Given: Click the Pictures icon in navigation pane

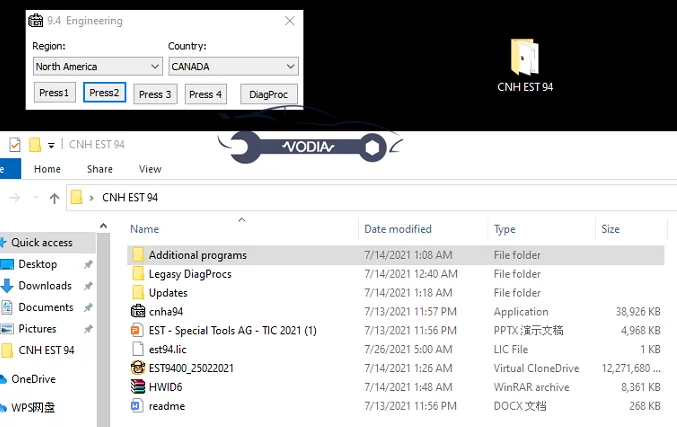Looking at the screenshot, I should tap(7, 329).
